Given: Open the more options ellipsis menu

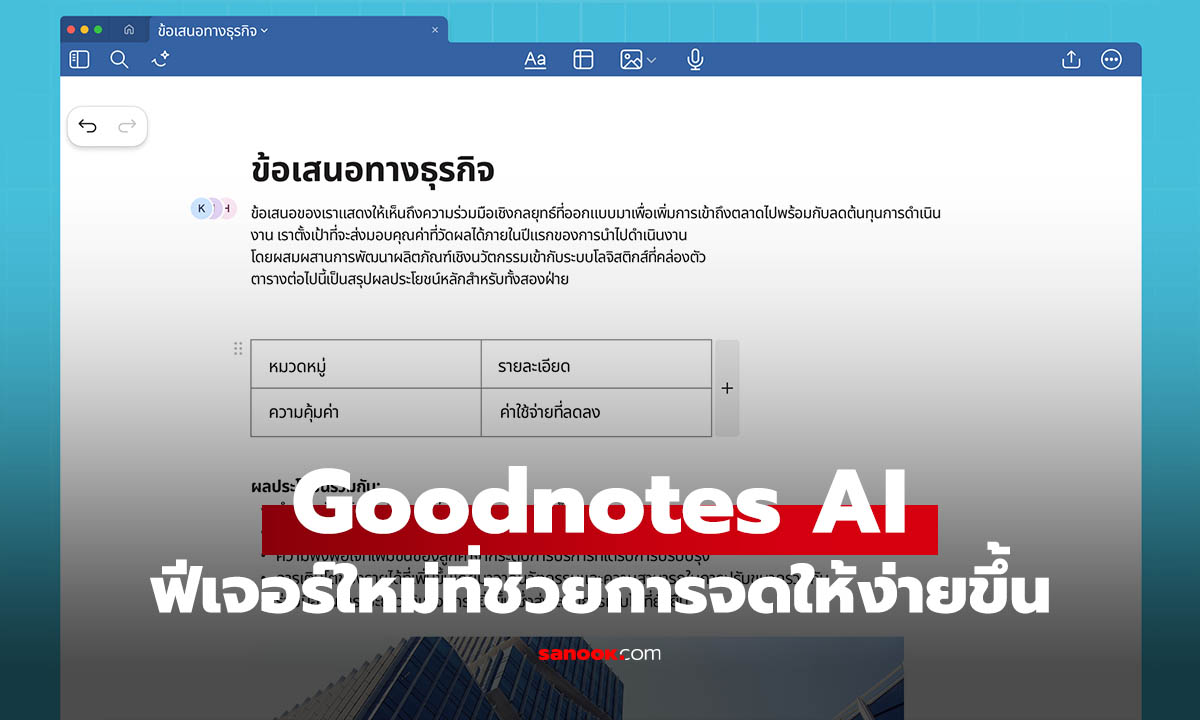Looking at the screenshot, I should coord(1111,60).
